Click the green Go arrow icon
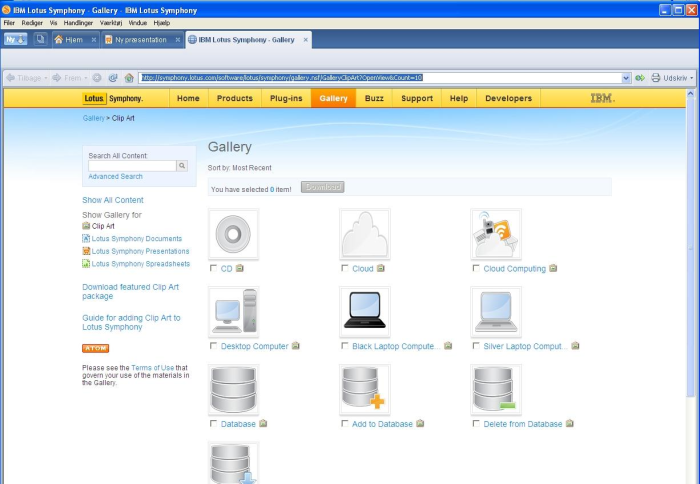Viewport: 700px width, 484px height. [640, 78]
